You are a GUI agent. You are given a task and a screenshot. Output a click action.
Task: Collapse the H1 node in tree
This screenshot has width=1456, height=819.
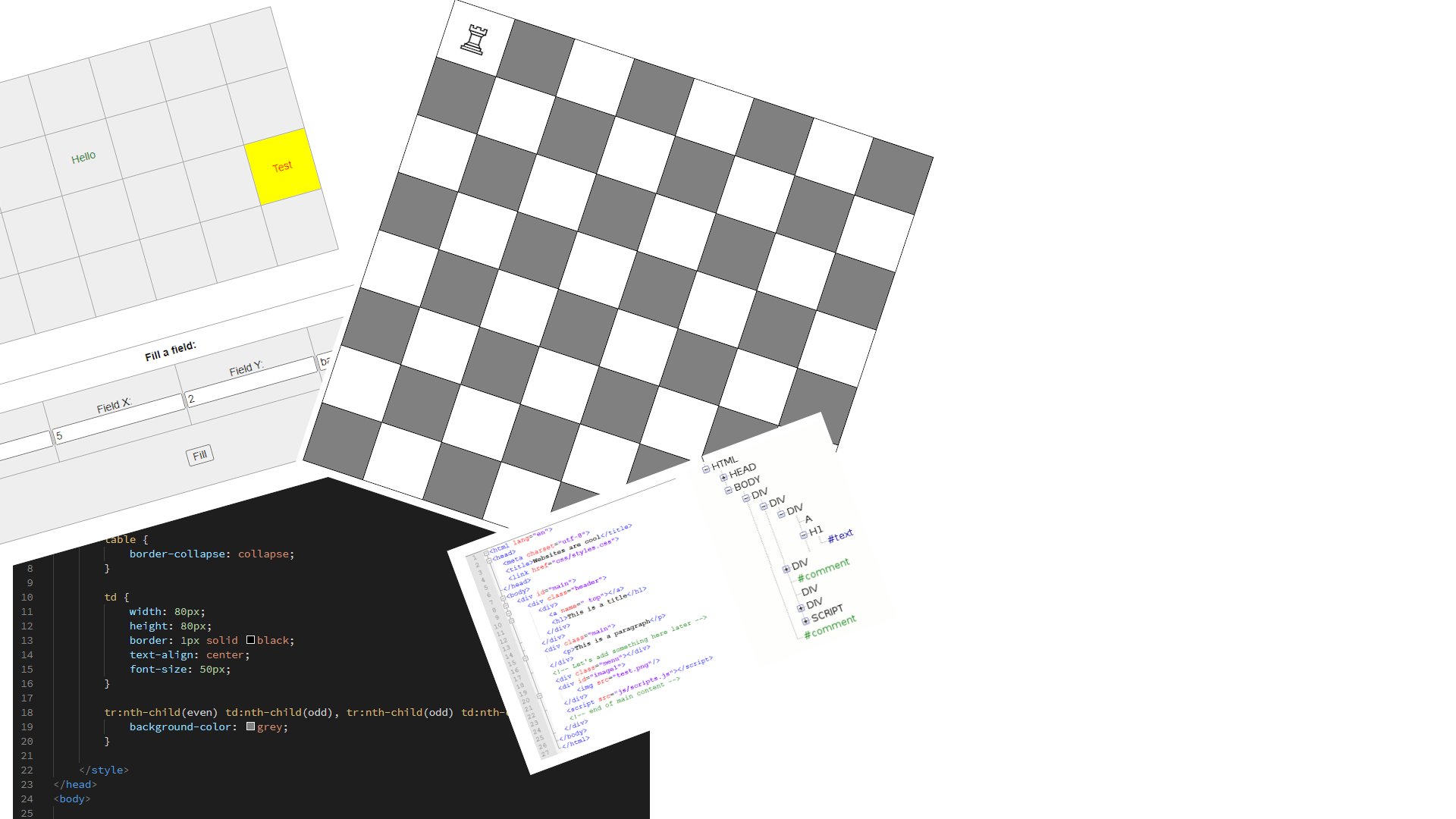click(804, 535)
